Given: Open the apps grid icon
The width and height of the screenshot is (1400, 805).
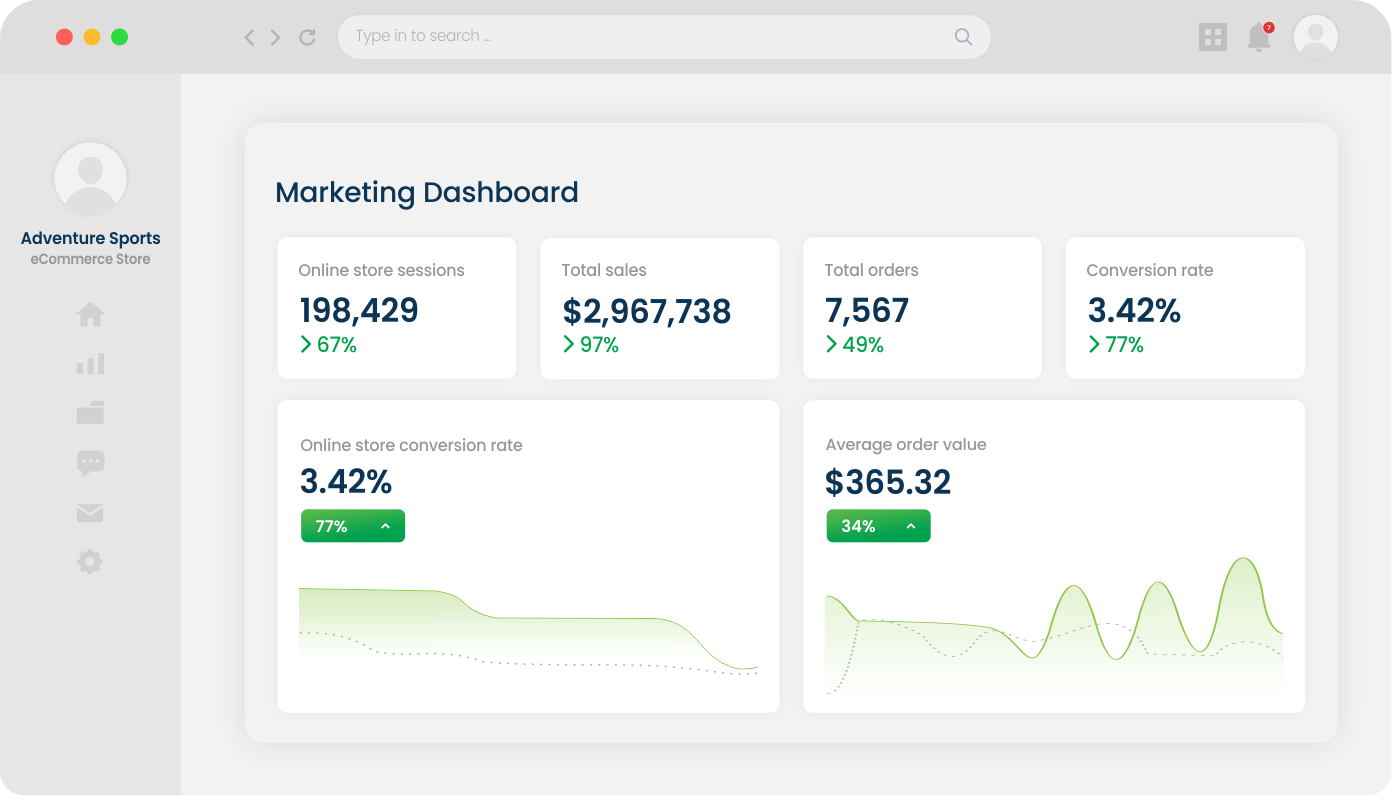Looking at the screenshot, I should pyautogui.click(x=1212, y=38).
